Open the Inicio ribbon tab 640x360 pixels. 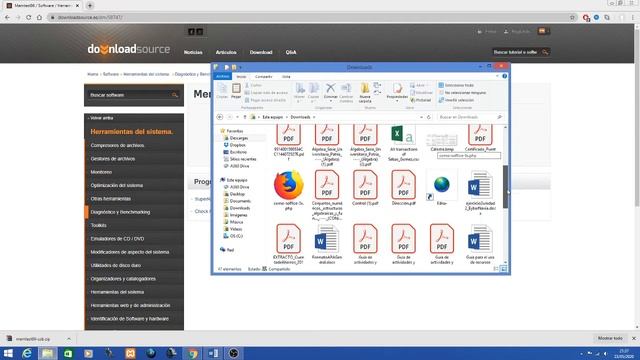click(241, 76)
